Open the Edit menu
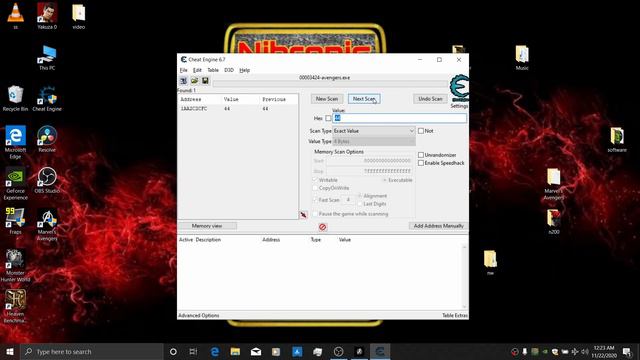The image size is (640, 360). point(197,70)
